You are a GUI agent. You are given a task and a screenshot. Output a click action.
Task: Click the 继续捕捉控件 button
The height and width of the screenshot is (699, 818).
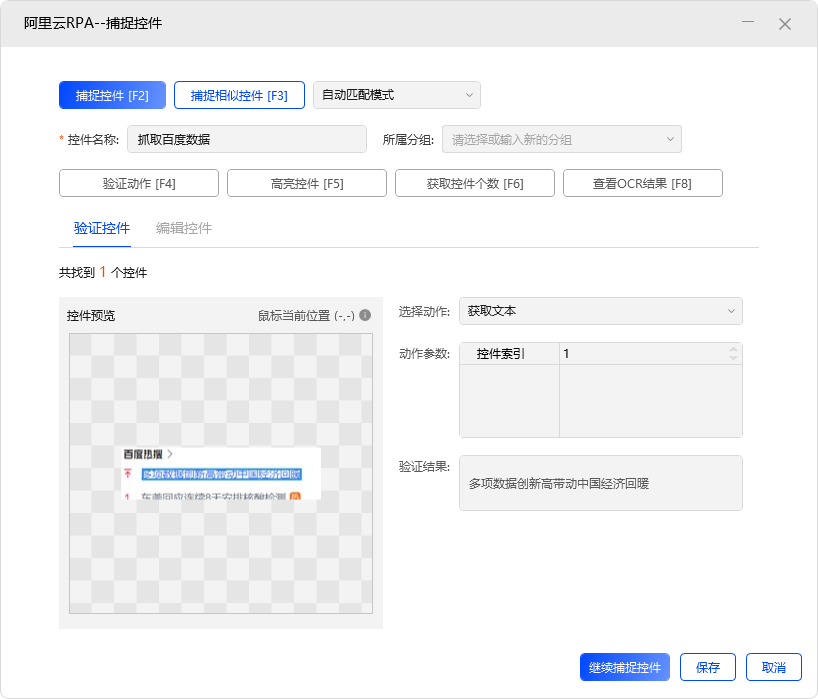click(x=624, y=667)
